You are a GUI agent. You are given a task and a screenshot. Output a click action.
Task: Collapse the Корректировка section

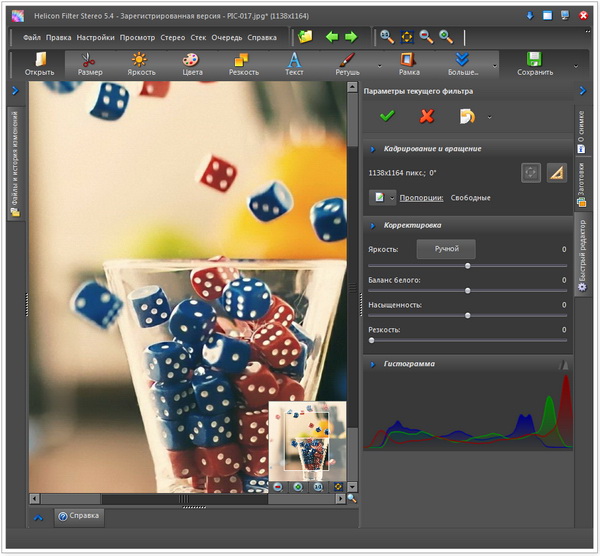[373, 226]
